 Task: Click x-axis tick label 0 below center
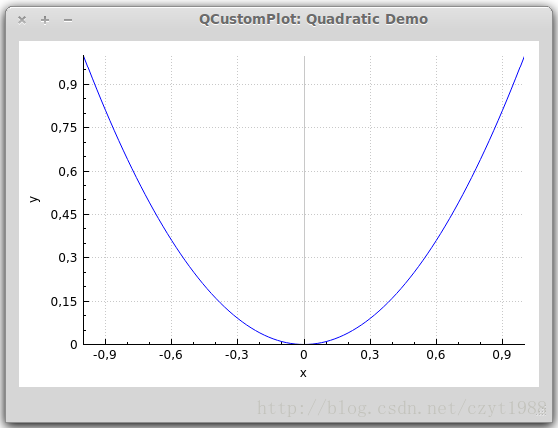click(304, 355)
